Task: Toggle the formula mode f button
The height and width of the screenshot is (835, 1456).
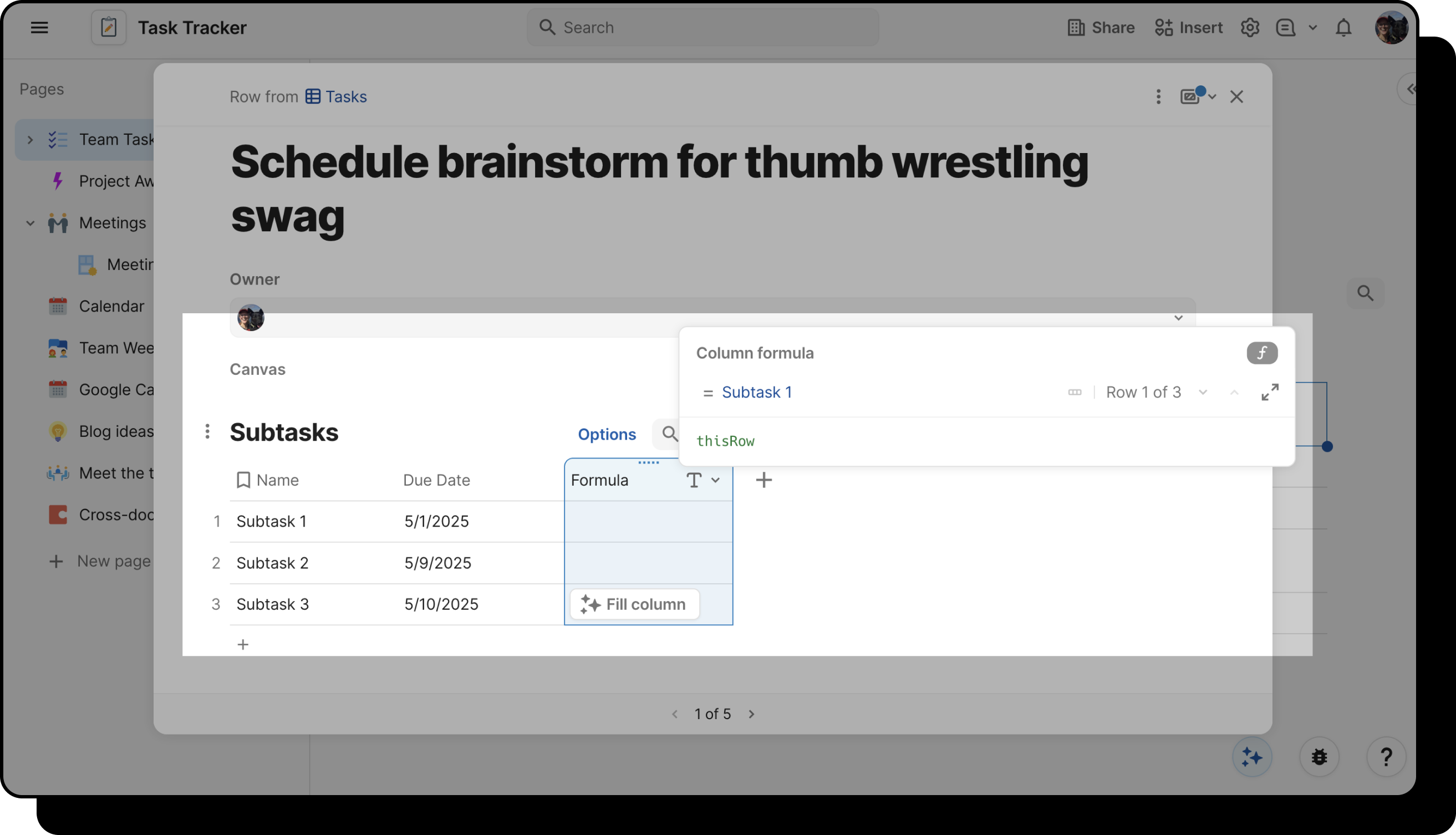Action: click(x=1261, y=353)
